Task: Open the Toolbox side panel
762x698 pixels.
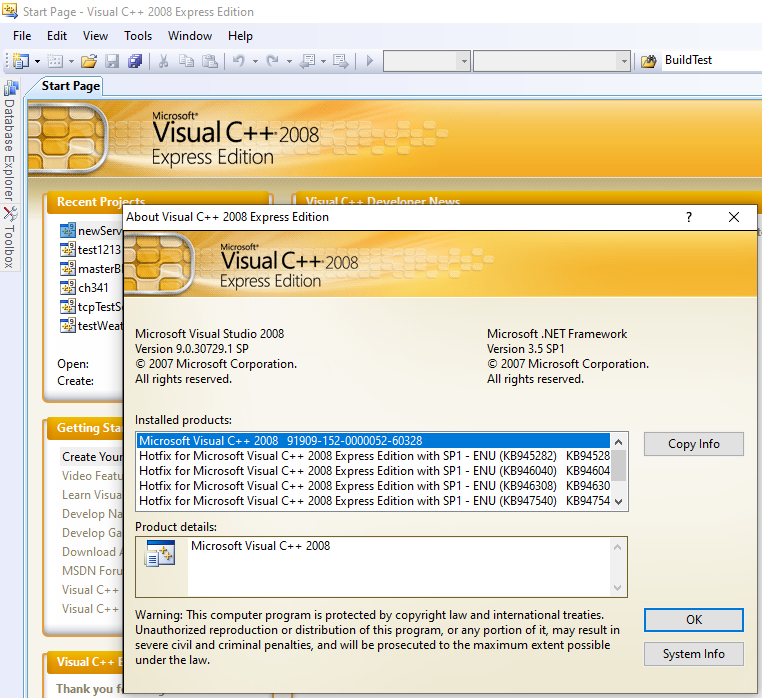Action: [x=10, y=238]
